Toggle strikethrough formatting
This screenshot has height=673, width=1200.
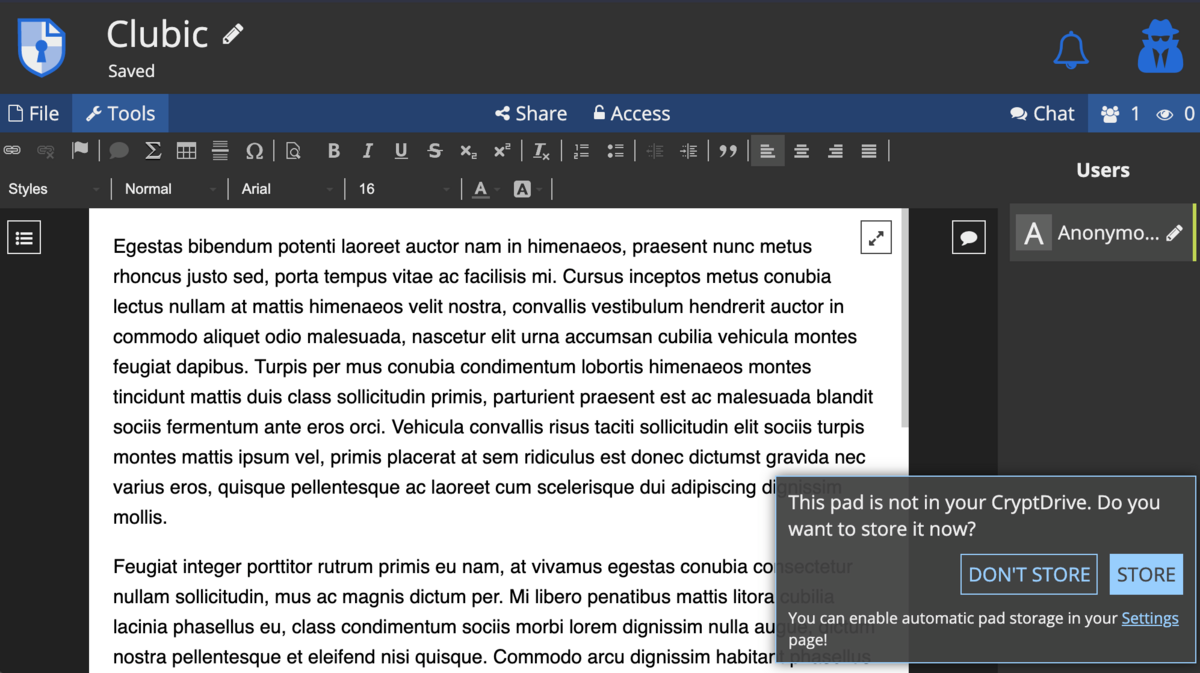(x=435, y=151)
